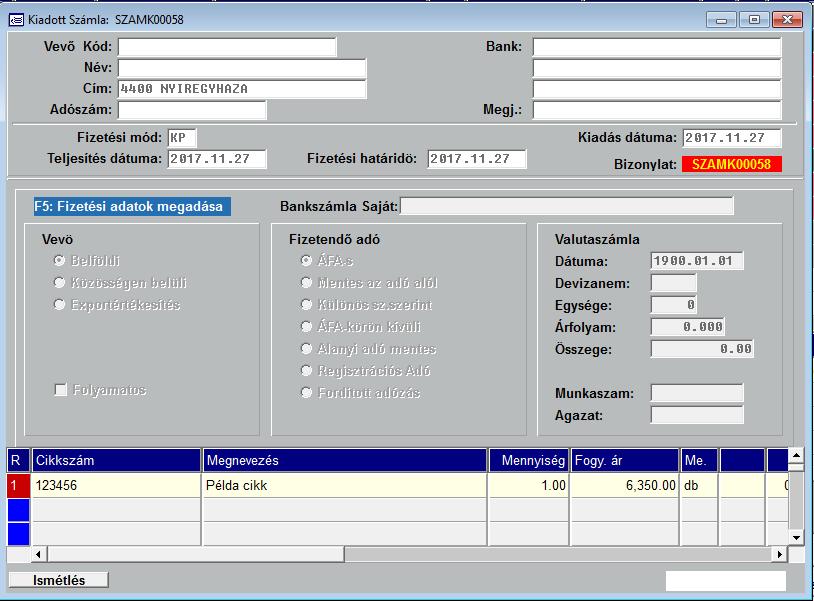Screen dimensions: 814x601
Task: Click the white status box near Ismétlés
Action: [726, 581]
